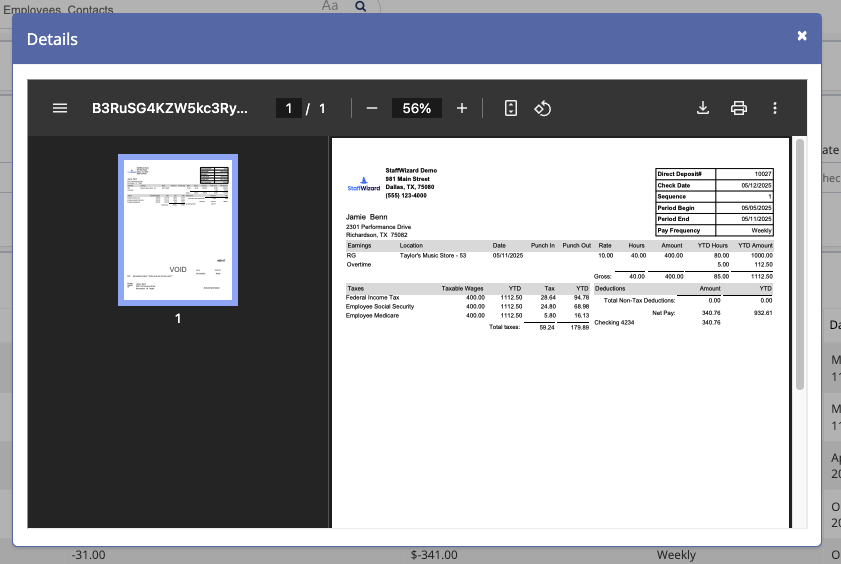Print the pay stub document
The image size is (841, 564).
click(x=739, y=108)
